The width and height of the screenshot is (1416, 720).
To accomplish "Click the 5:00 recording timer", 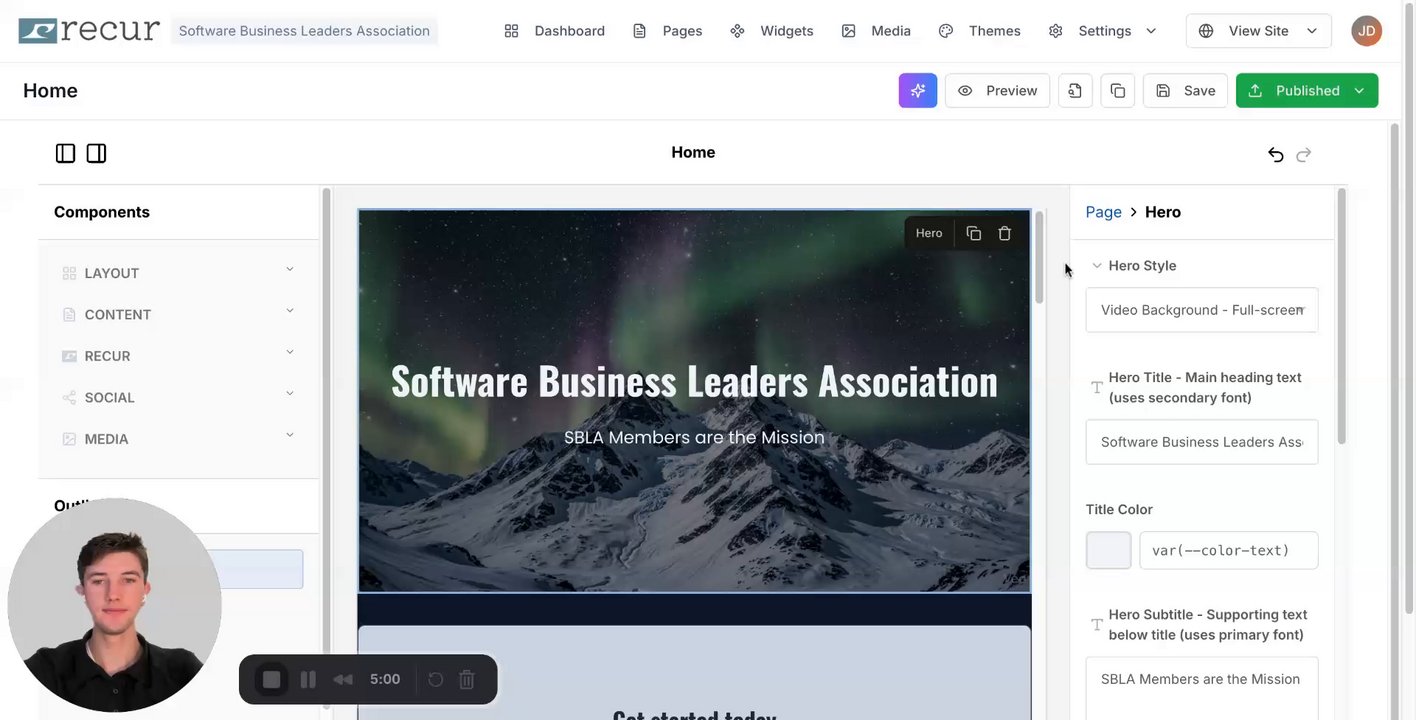I will tap(385, 680).
